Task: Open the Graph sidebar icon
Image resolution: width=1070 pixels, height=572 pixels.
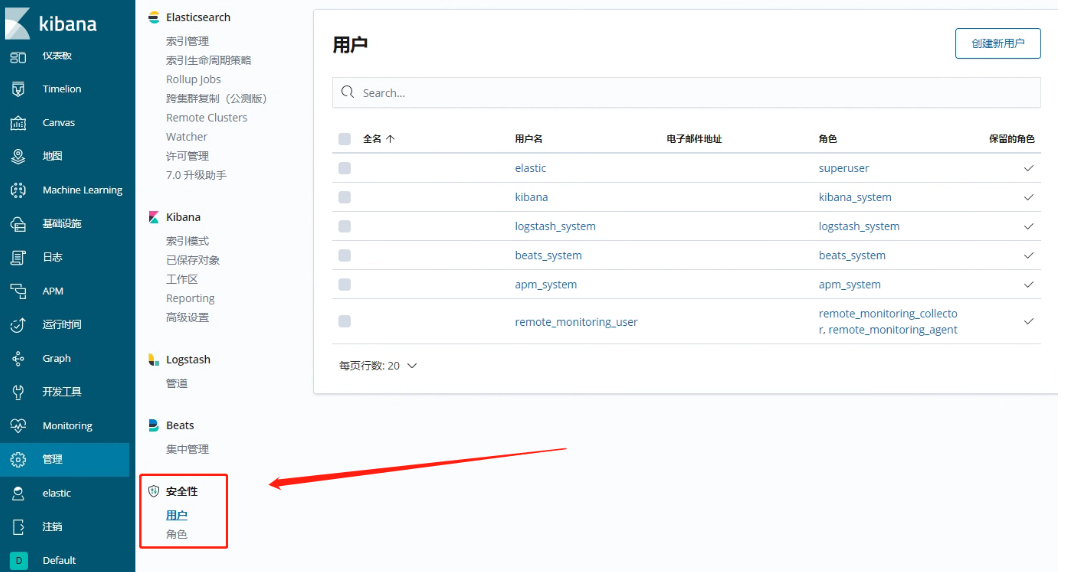Action: pyautogui.click(x=18, y=358)
